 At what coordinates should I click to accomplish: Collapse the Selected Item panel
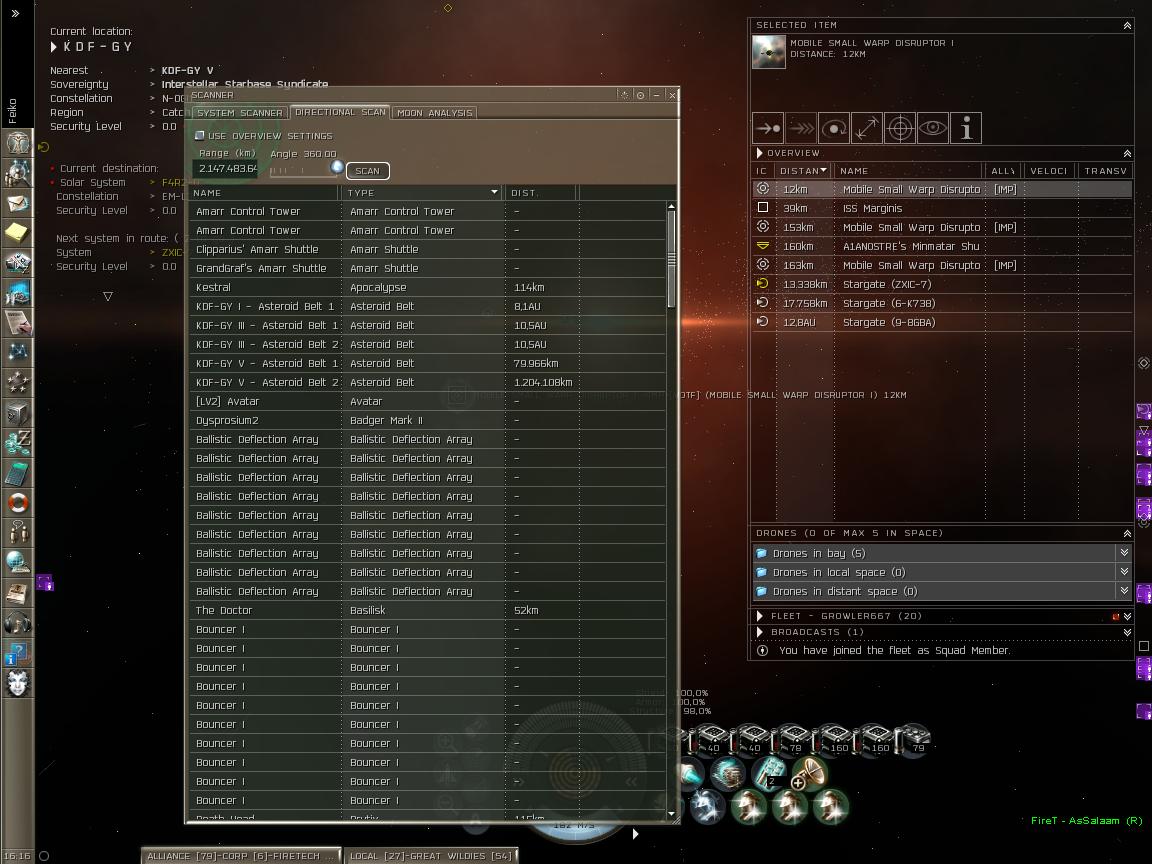(x=1127, y=26)
